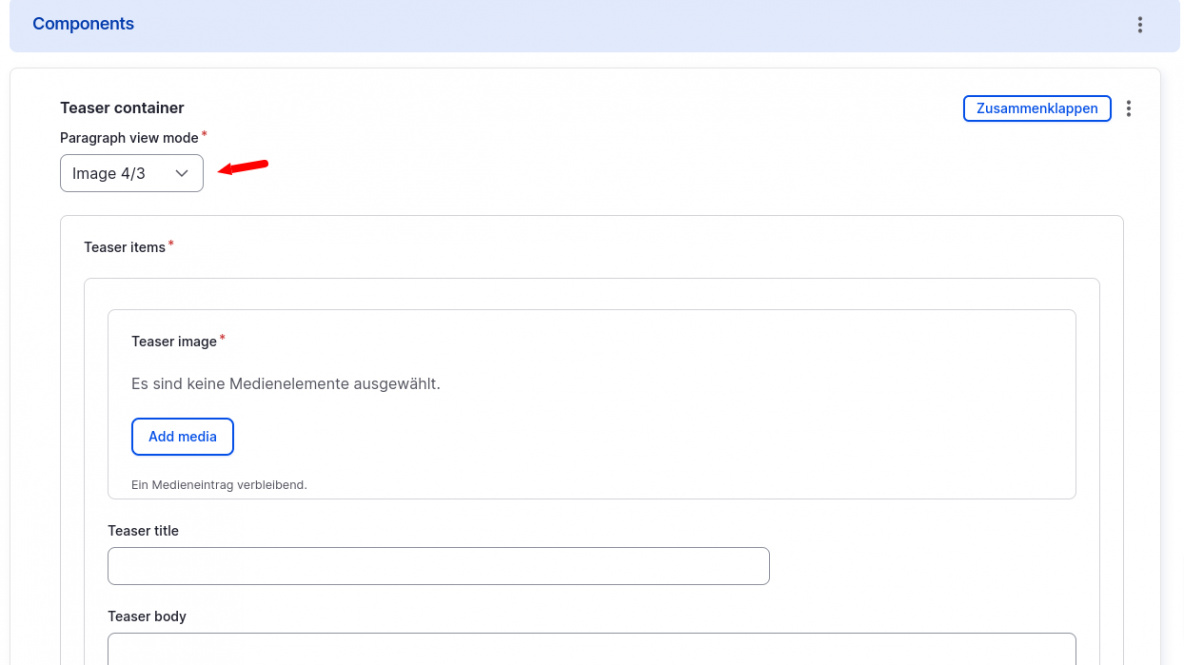Screen dimensions: 1184x665
Task: Click the Components heading link
Action: click(83, 23)
